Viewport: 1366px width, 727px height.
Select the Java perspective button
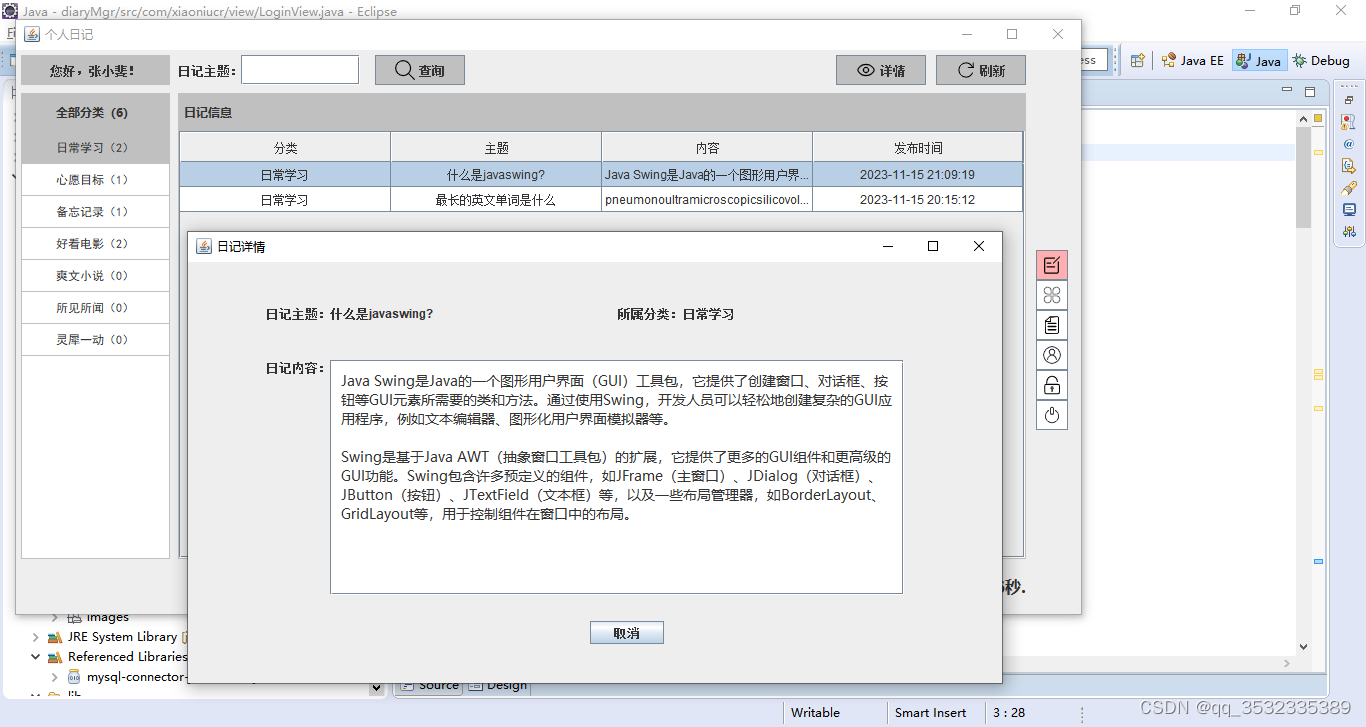(x=1259, y=60)
